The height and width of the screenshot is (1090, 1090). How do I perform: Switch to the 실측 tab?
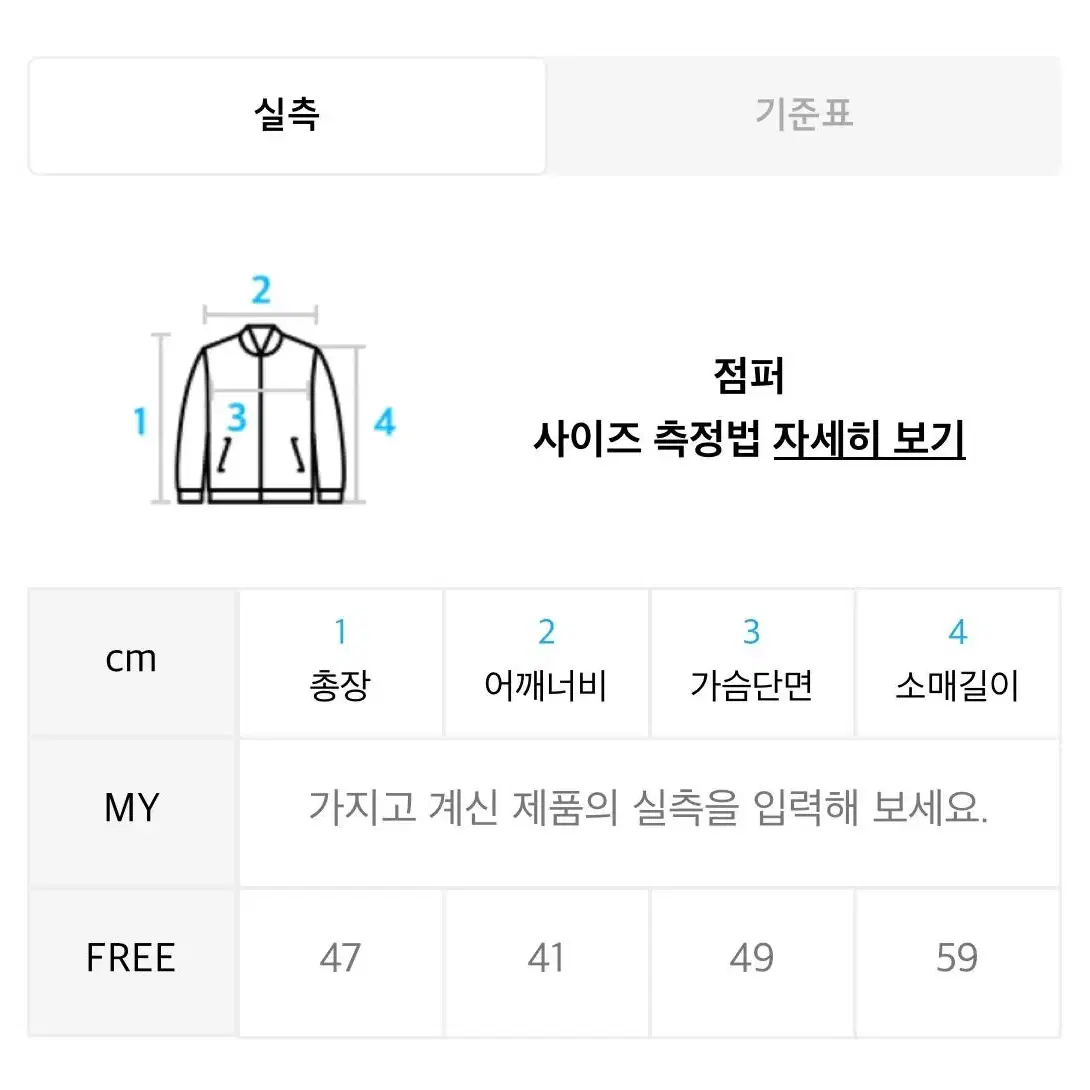[x=286, y=115]
